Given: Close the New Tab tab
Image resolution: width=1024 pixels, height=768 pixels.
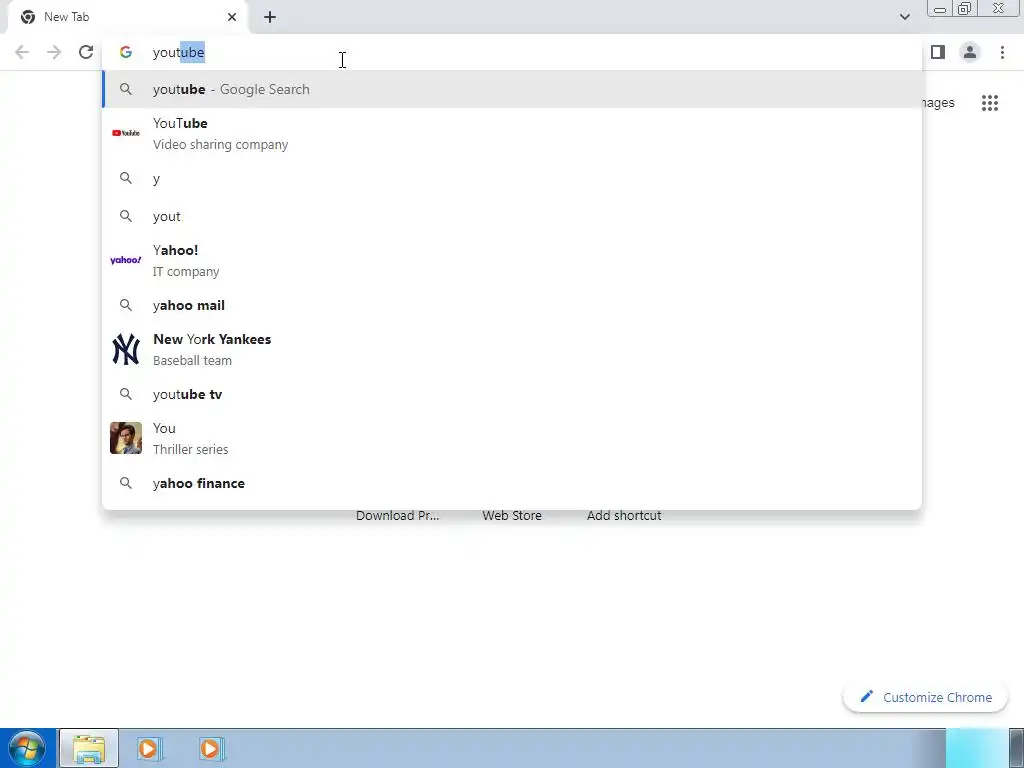Looking at the screenshot, I should pyautogui.click(x=232, y=17).
